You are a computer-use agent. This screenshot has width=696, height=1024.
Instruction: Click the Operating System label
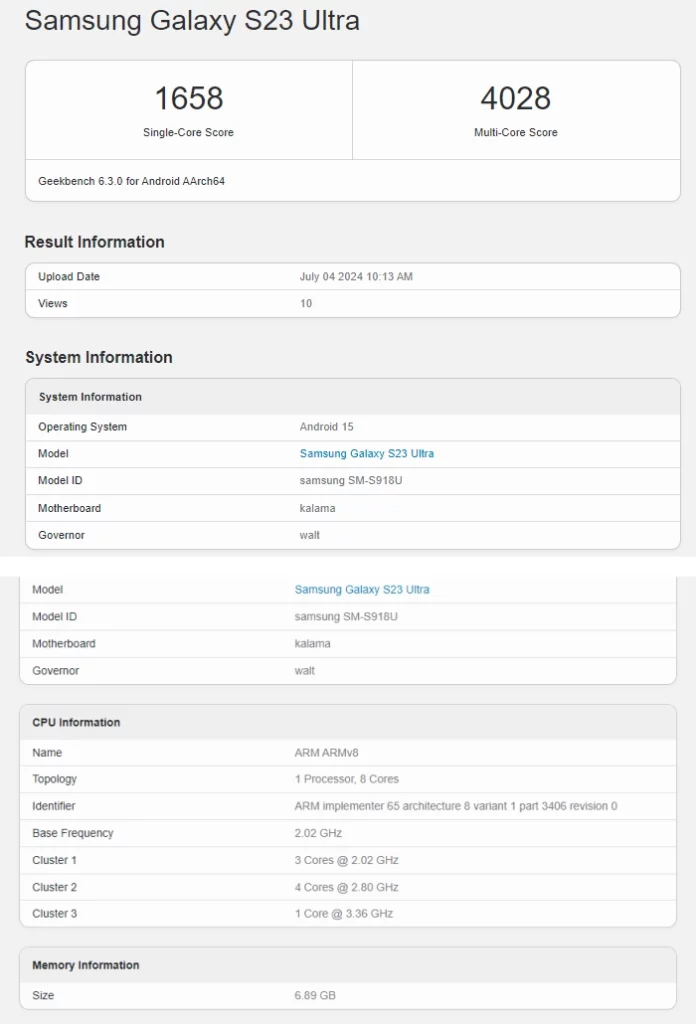[82, 426]
